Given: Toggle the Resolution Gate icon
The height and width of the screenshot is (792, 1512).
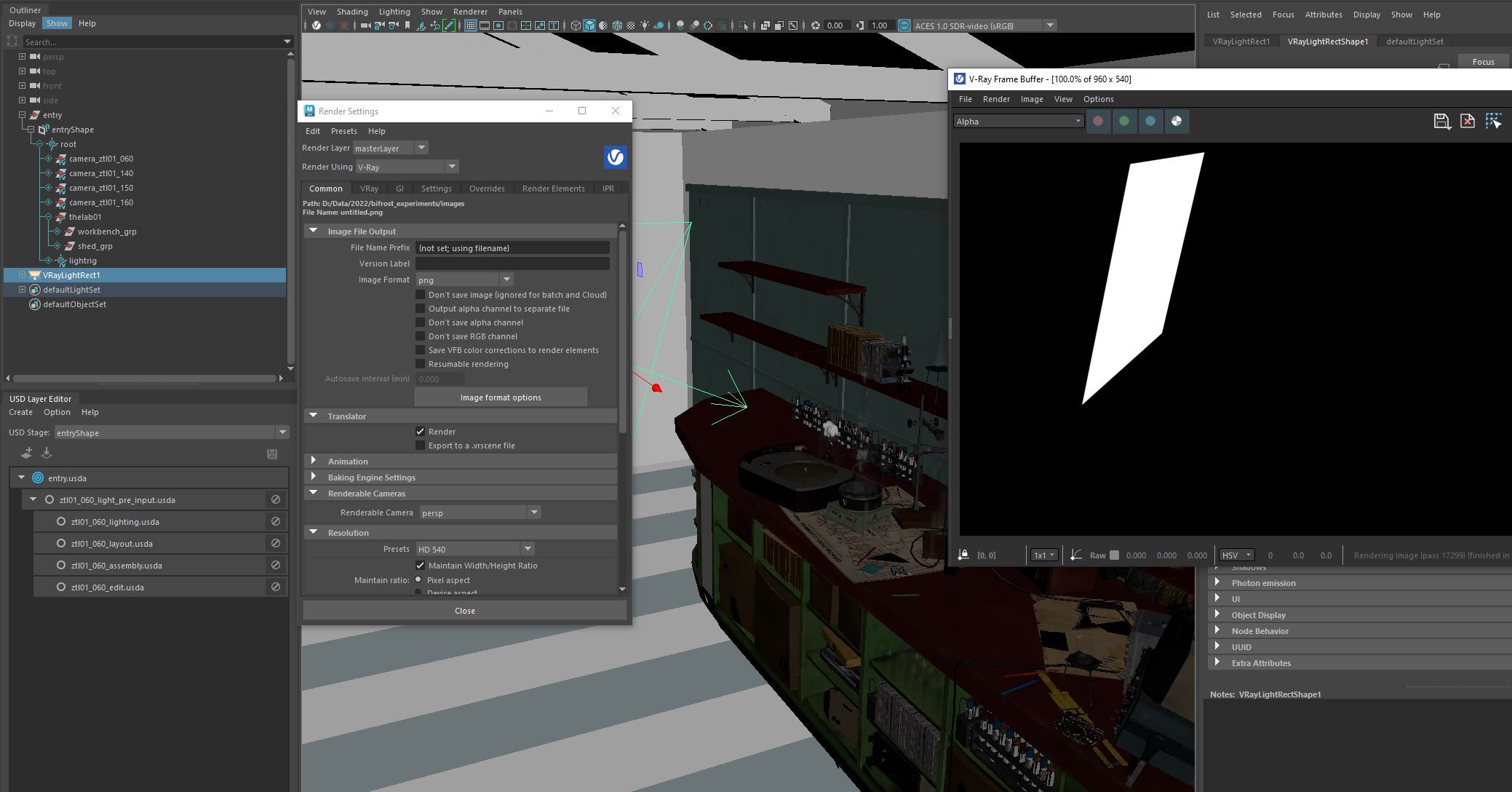Looking at the screenshot, I should click(x=498, y=25).
